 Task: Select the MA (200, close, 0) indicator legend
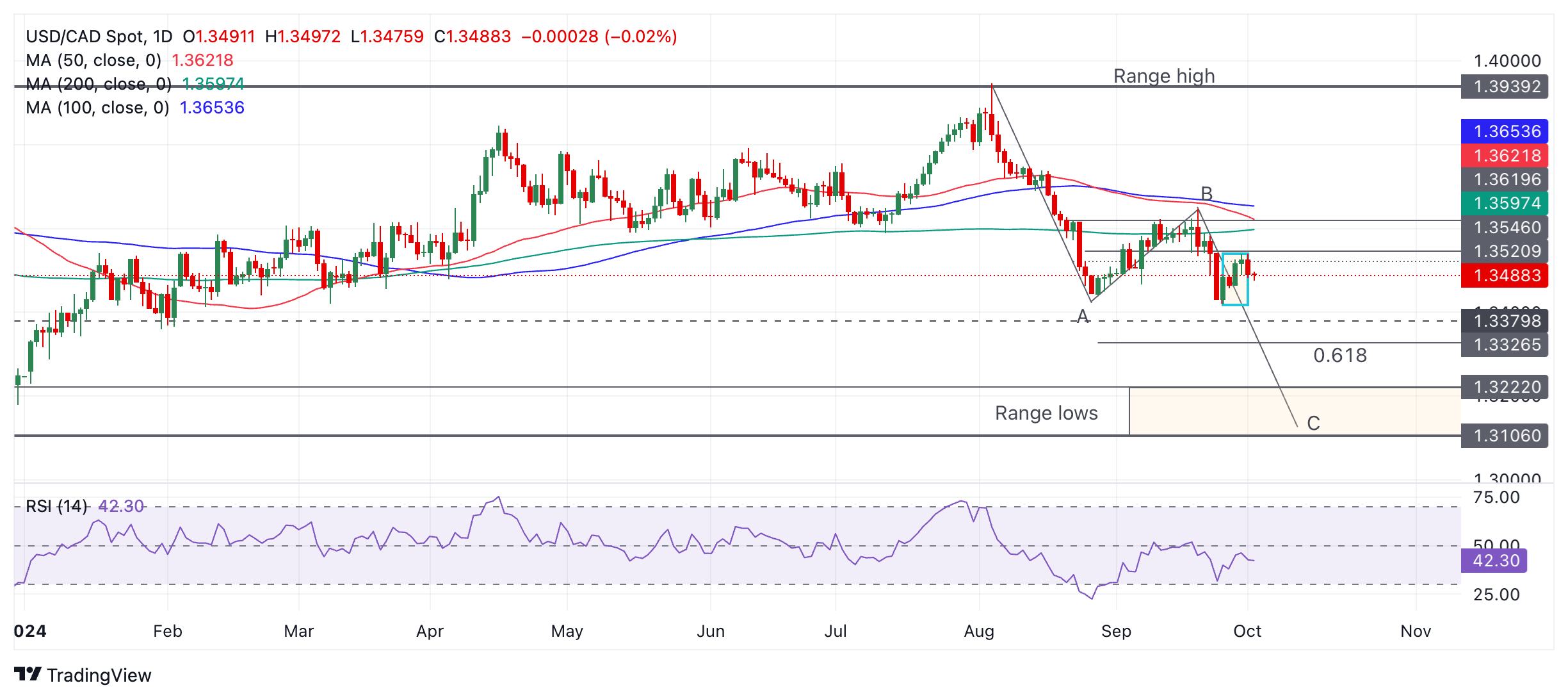[x=99, y=84]
